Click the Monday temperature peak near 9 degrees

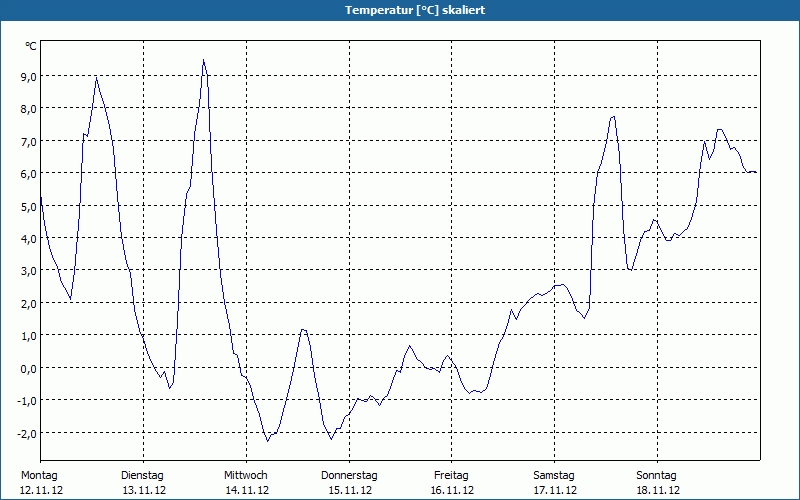coord(96,77)
